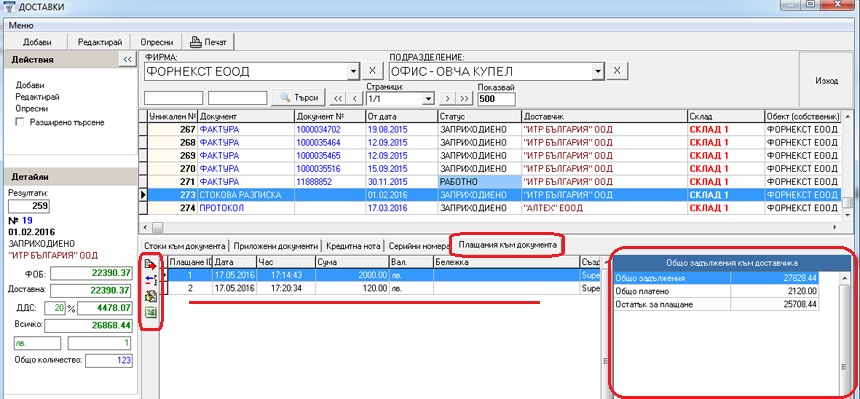Open the ПОДРАЗДЕЛЕНИЕ combo box dropdown arrow
The width and height of the screenshot is (860, 399).
point(598,71)
